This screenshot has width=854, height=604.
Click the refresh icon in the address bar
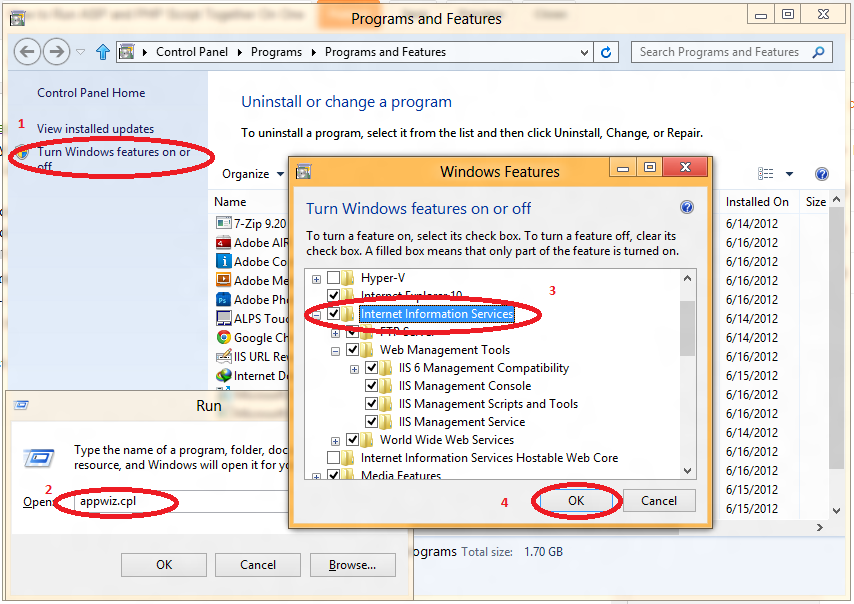[x=607, y=51]
